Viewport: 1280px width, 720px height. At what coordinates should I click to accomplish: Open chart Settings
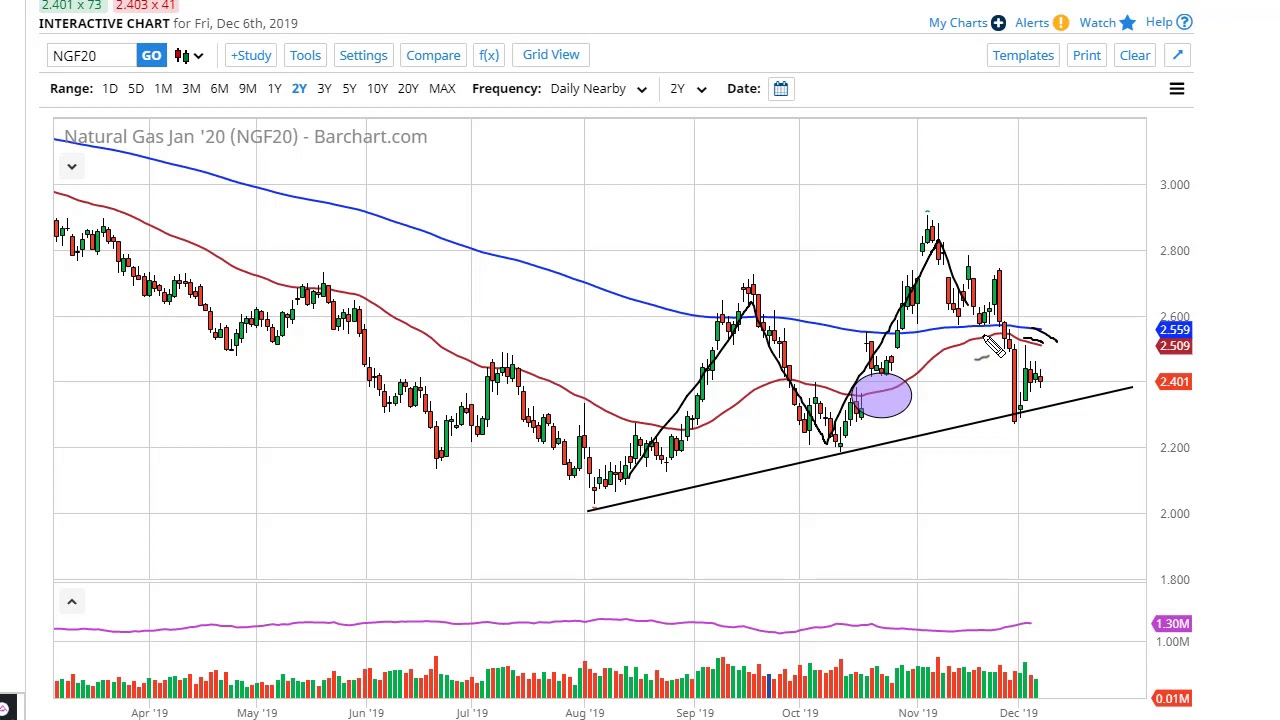(x=363, y=55)
